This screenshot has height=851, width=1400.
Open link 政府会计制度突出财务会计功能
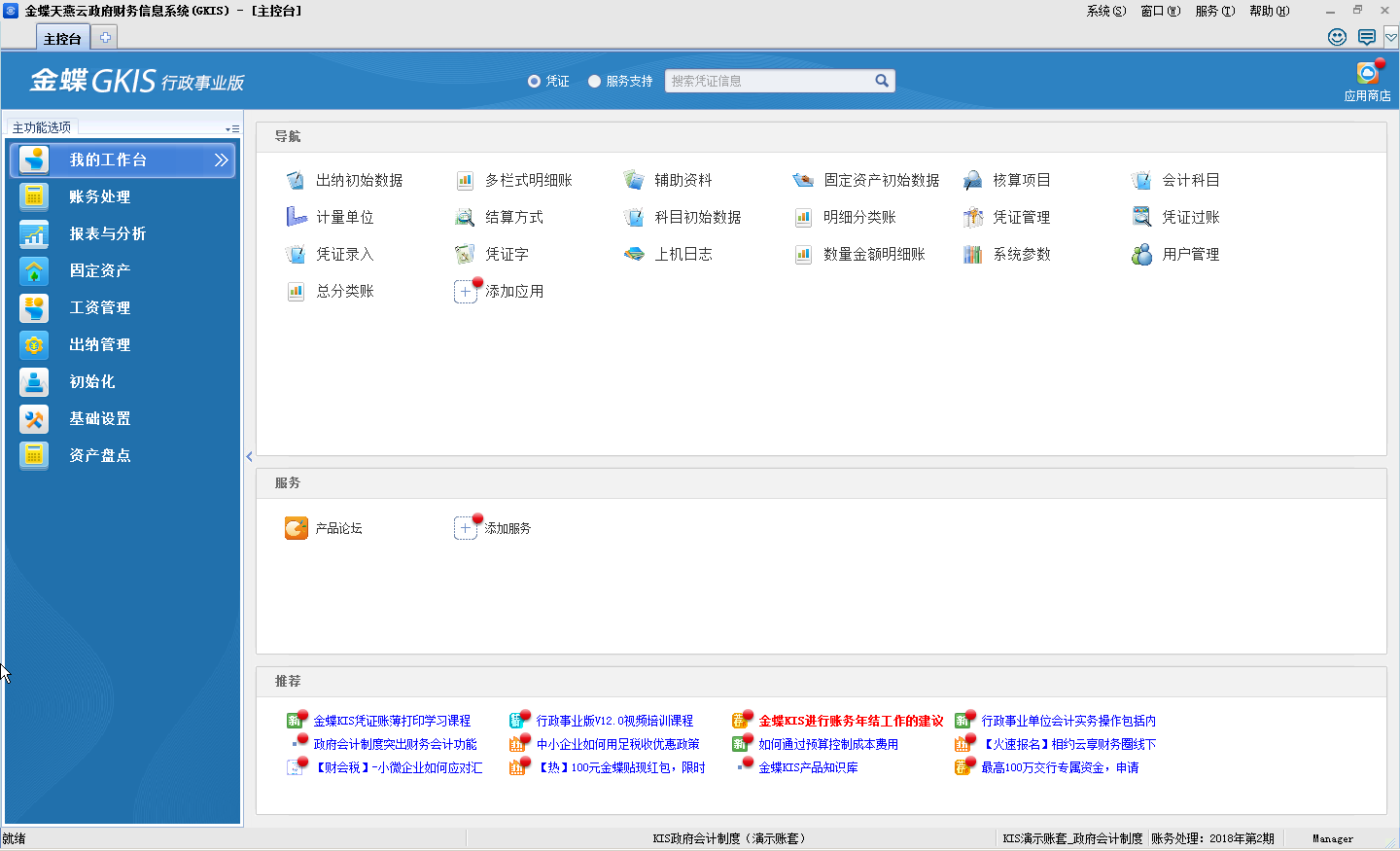click(395, 744)
